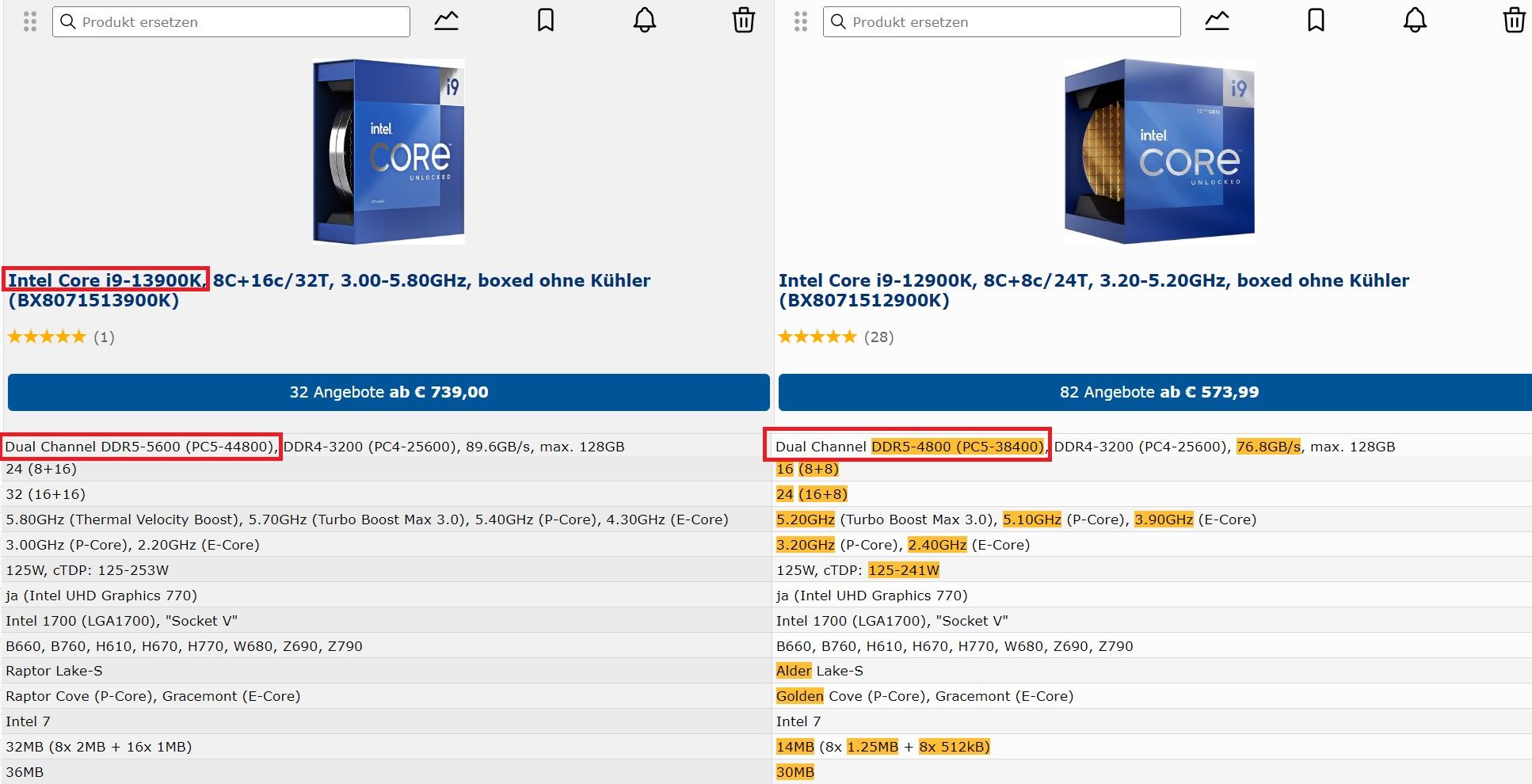
Task: Click highlighted '24 (16+8)' thread count cell
Action: click(812, 494)
